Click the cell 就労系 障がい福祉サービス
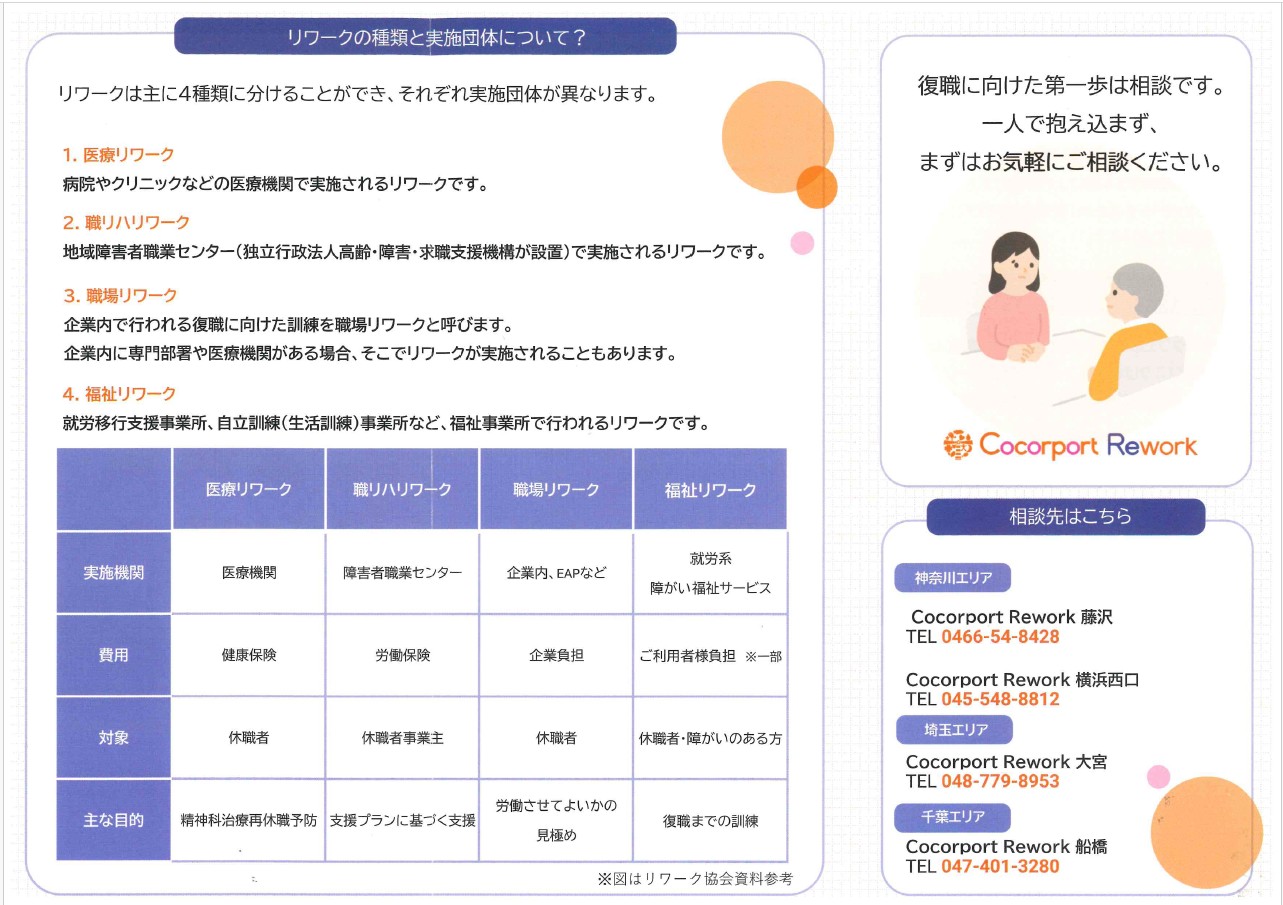 (x=710, y=573)
